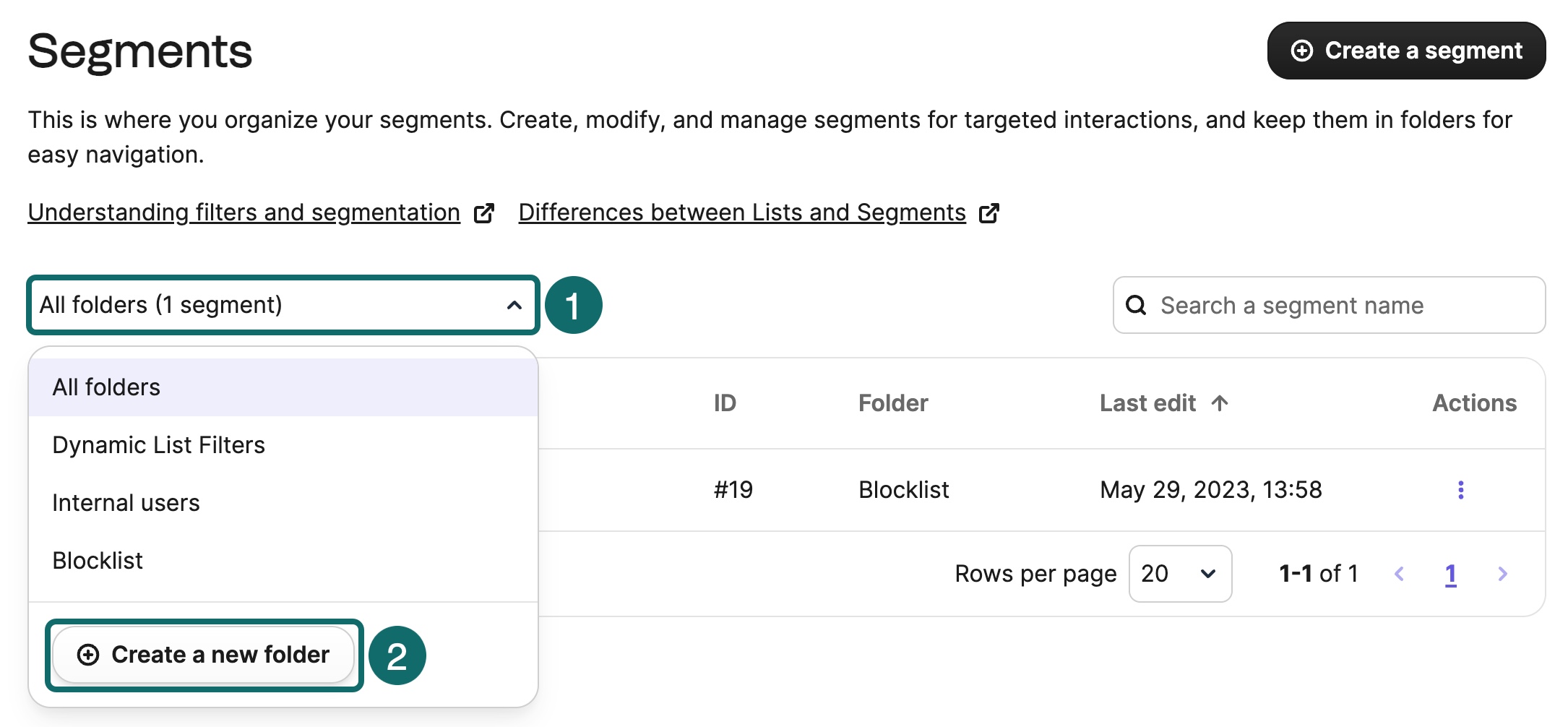Click the magnifying glass search icon
The height and width of the screenshot is (727, 1568).
pos(1136,306)
